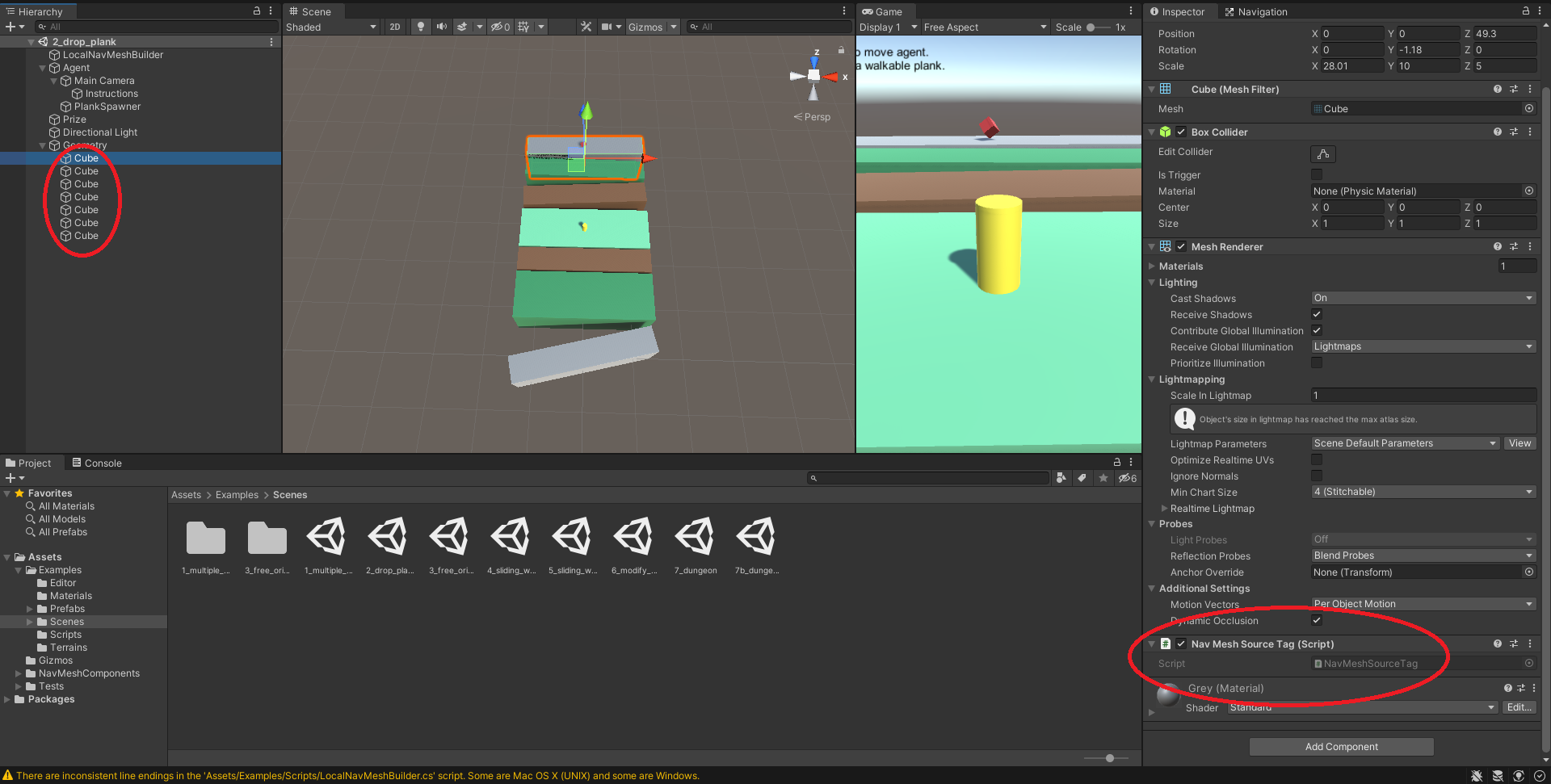1551x784 pixels.
Task: Toggle Mesh Renderer enabled checkbox
Action: [x=1181, y=246]
